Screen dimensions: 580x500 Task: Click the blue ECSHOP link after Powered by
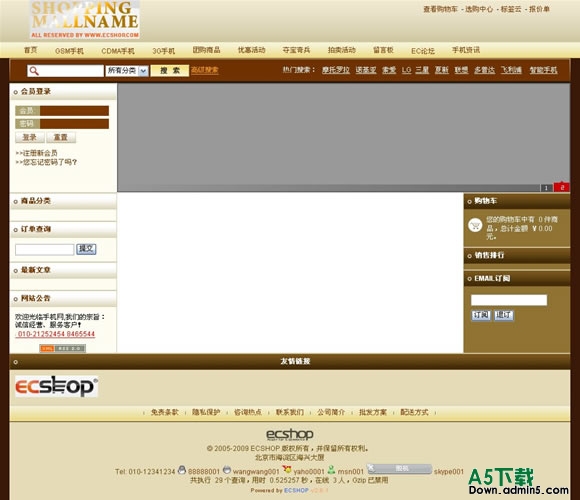[x=296, y=490]
